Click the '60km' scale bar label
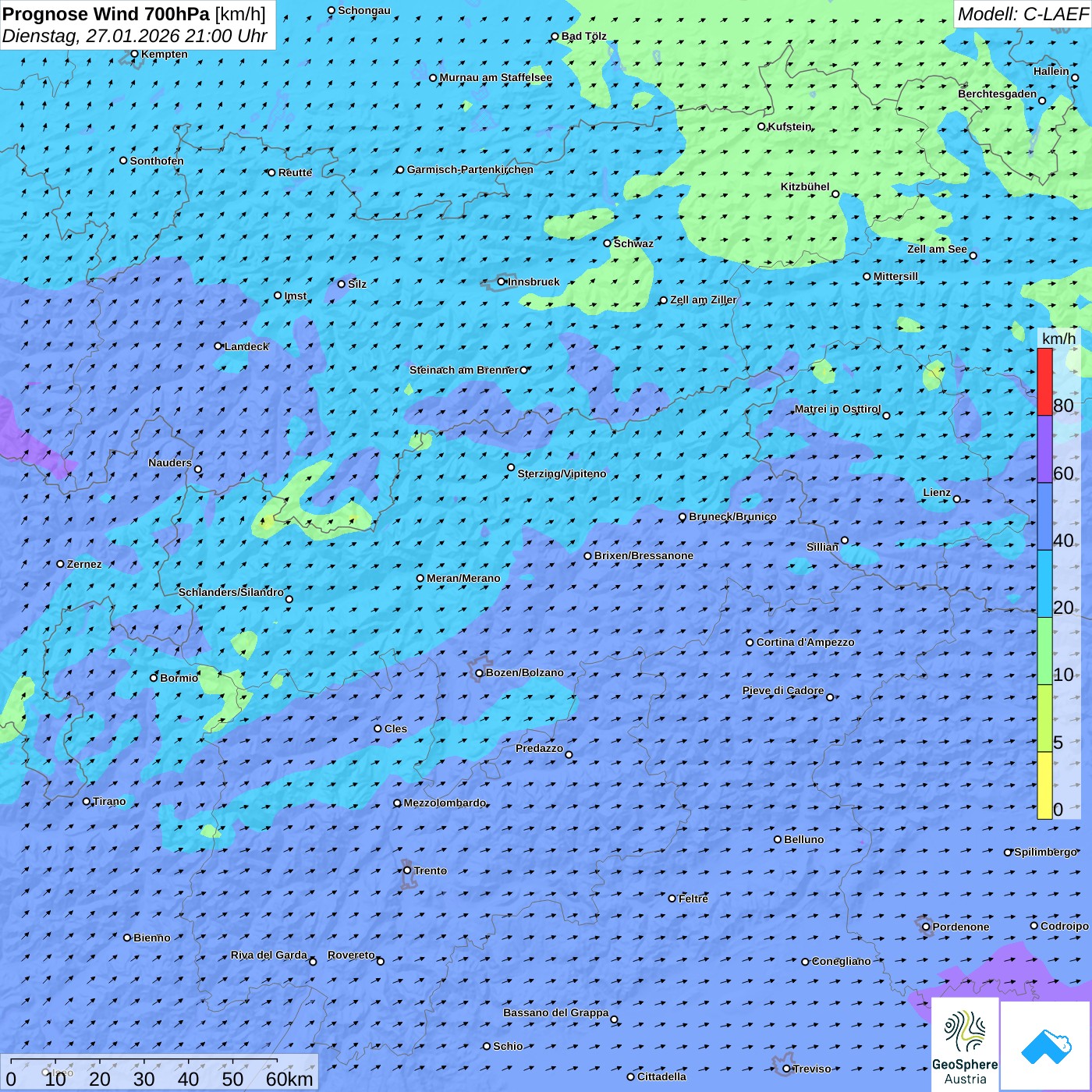 pyautogui.click(x=289, y=1079)
